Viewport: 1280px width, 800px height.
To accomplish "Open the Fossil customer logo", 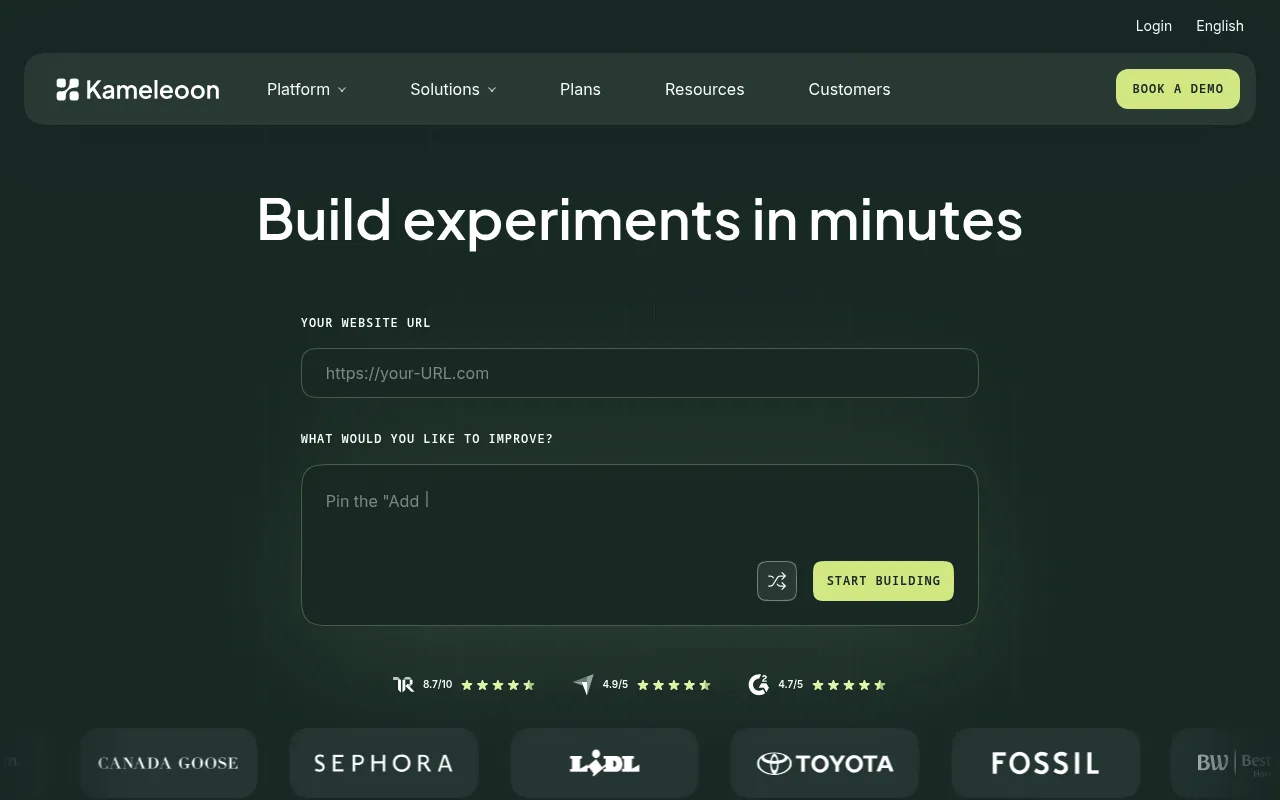I will pos(1046,763).
